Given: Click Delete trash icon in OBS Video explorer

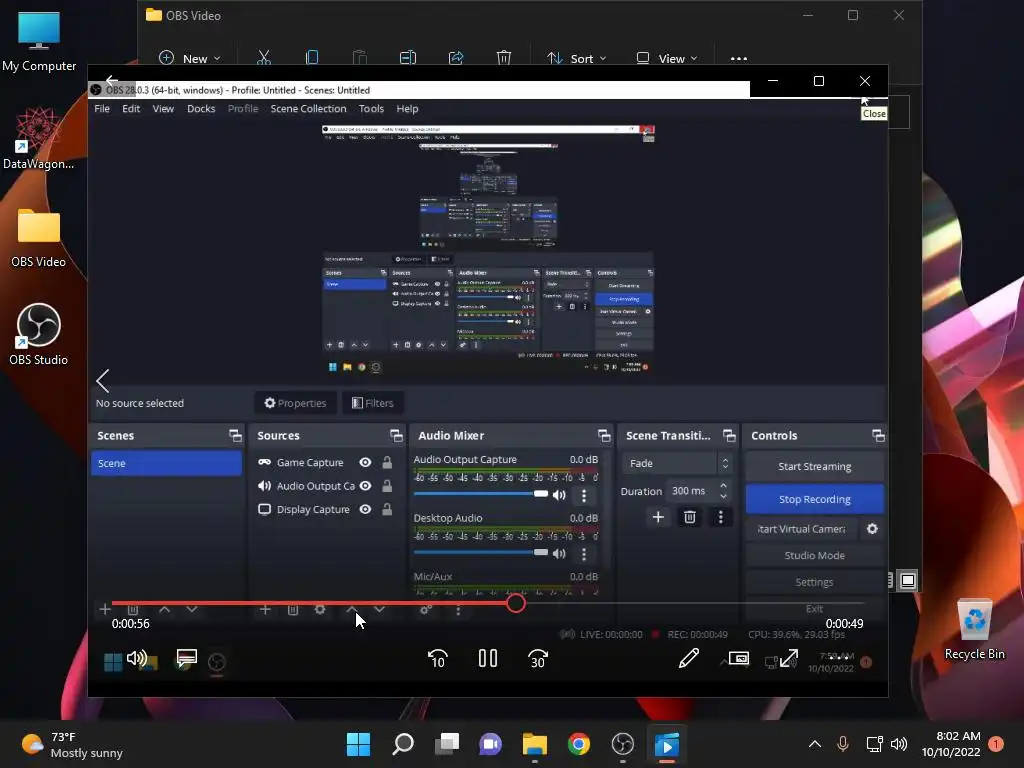Looking at the screenshot, I should 504,58.
